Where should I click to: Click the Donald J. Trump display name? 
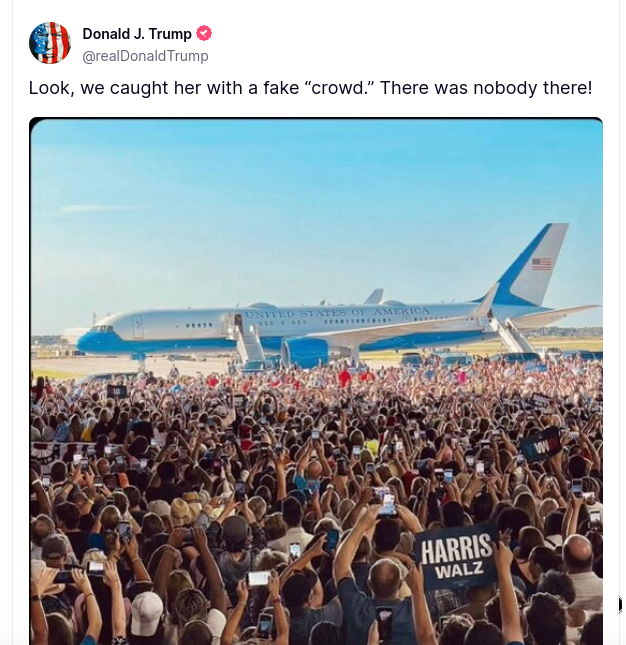pos(137,34)
